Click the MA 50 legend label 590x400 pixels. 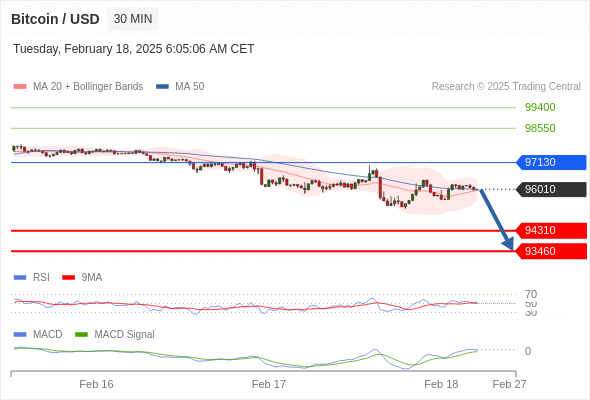190,87
